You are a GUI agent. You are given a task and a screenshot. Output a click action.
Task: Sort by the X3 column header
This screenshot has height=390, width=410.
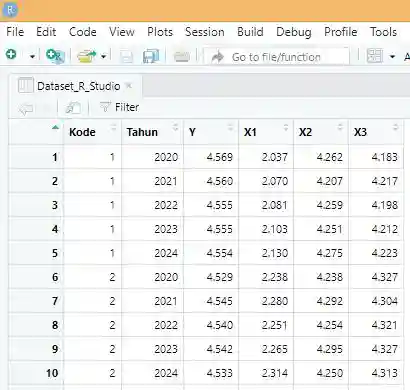click(376, 132)
